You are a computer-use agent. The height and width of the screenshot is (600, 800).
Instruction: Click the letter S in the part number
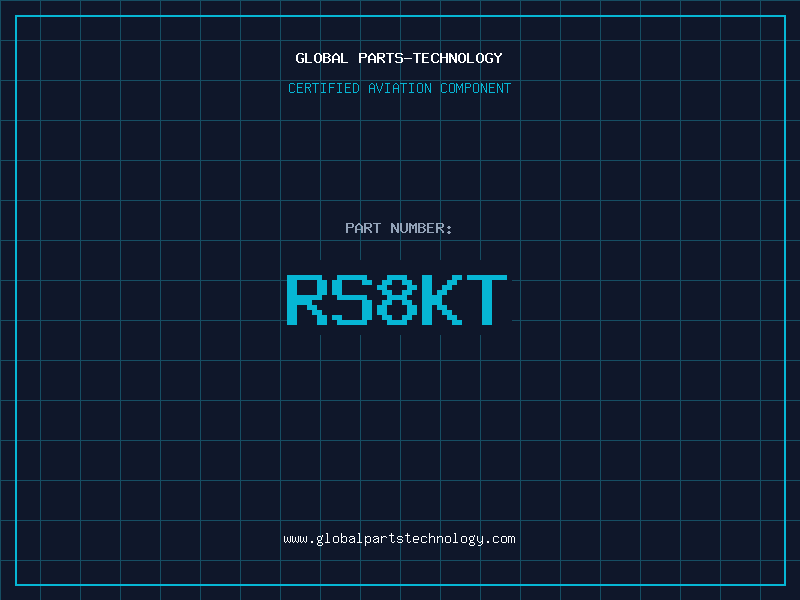point(353,300)
